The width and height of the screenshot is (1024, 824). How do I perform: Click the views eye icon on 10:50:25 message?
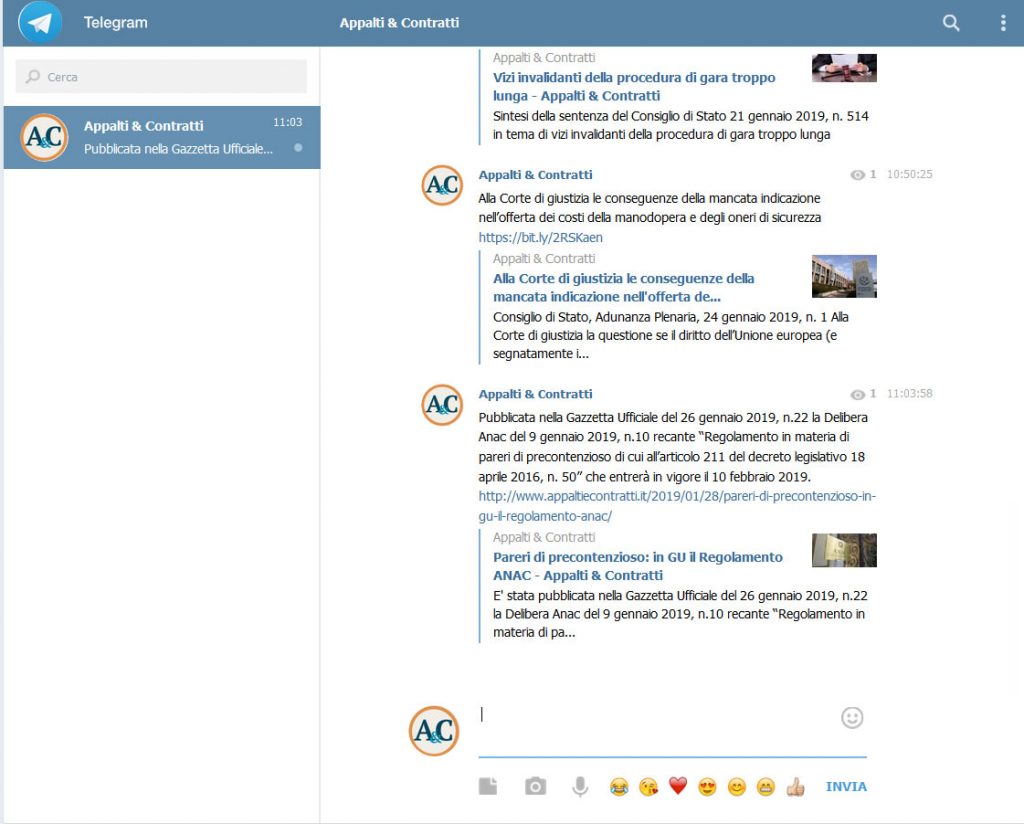(857, 175)
